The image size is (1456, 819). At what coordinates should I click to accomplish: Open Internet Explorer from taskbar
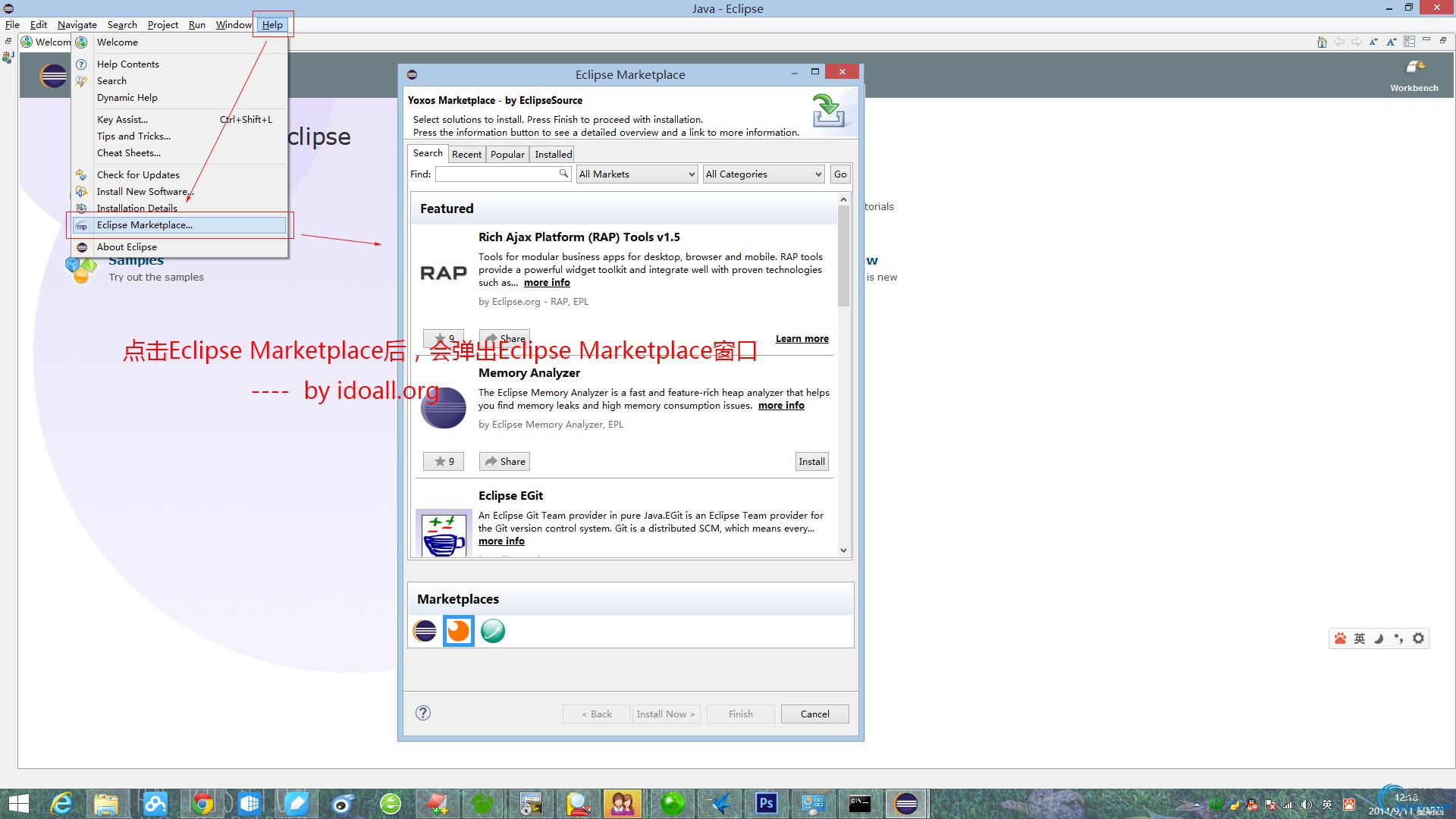click(61, 804)
